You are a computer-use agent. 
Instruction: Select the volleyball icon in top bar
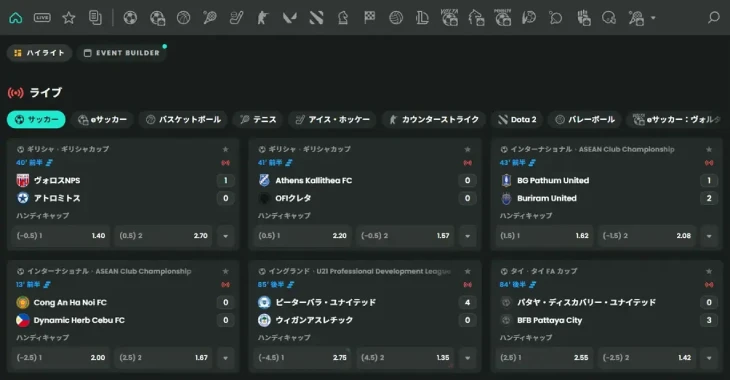[396, 18]
